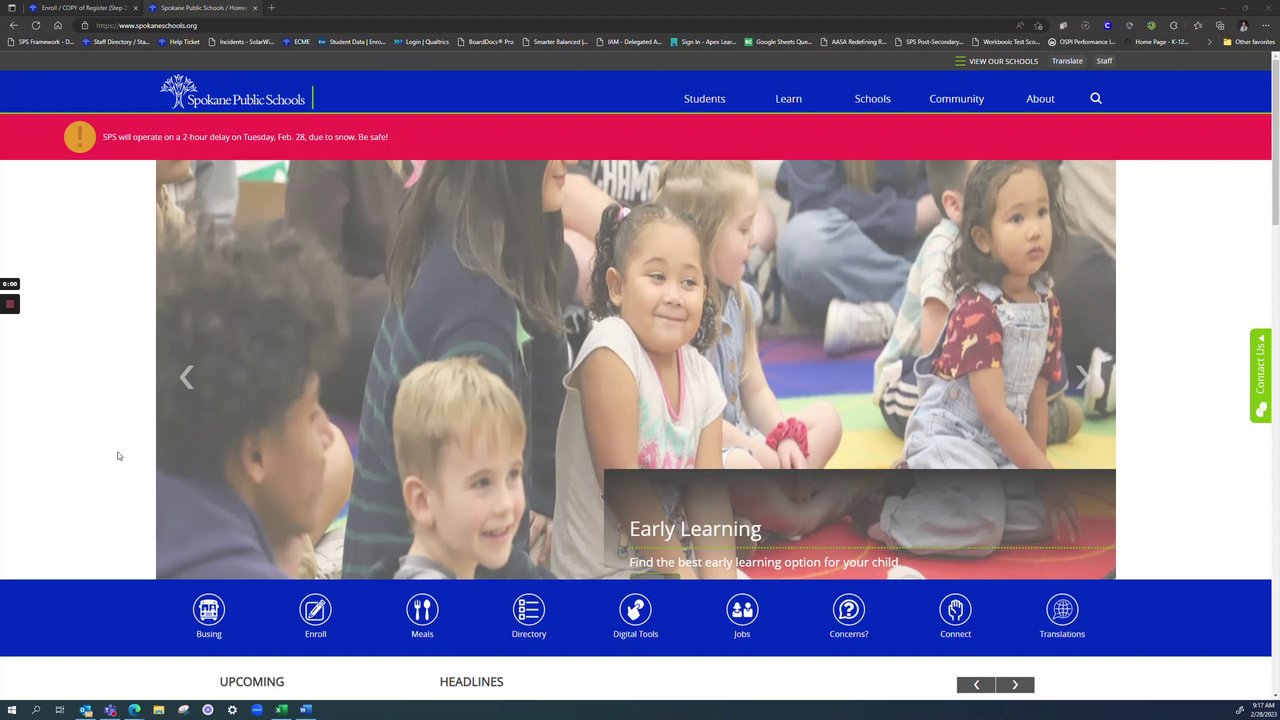Open the Jobs quick link icon
This screenshot has width=1280, height=720.
(x=742, y=609)
